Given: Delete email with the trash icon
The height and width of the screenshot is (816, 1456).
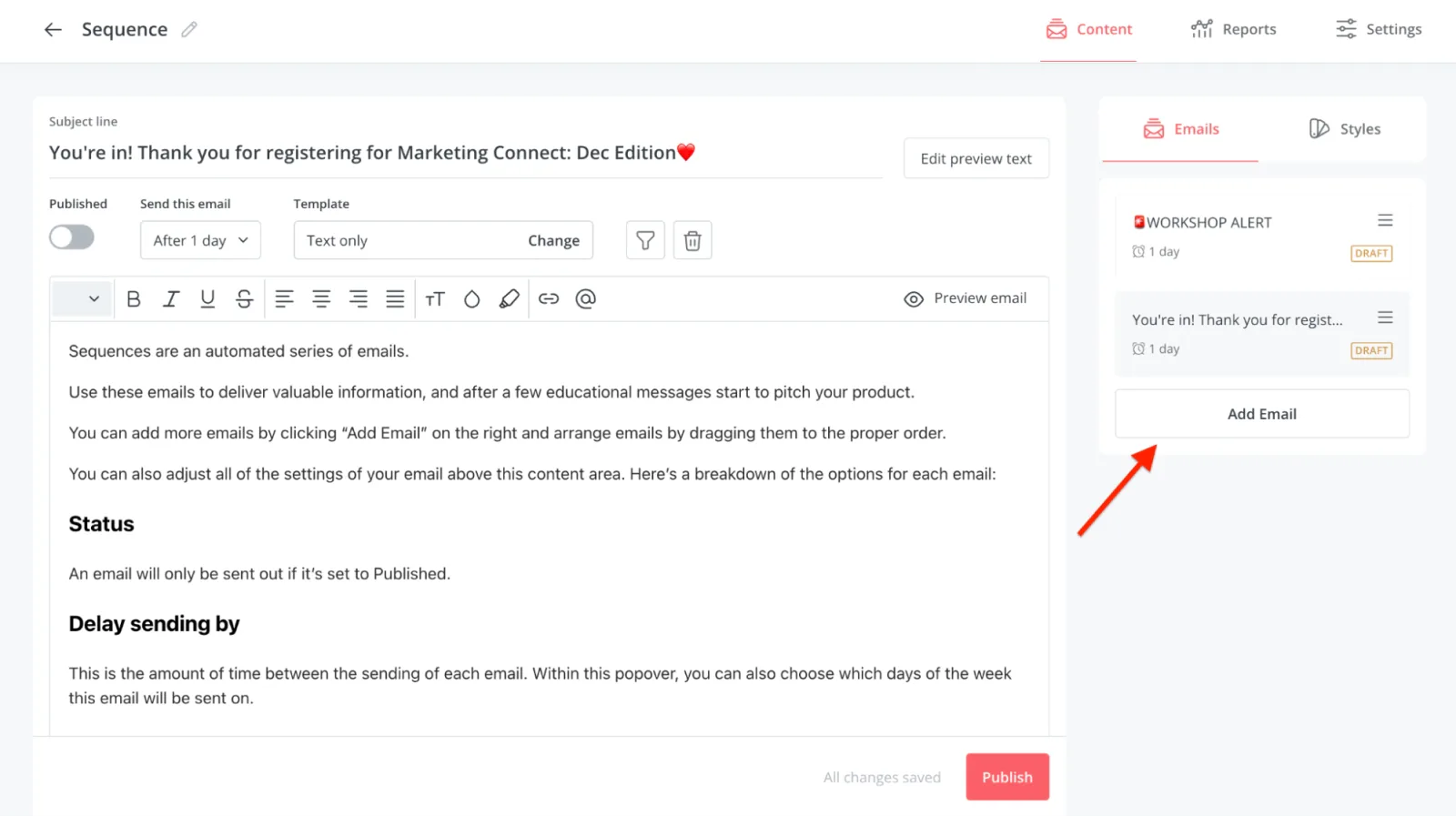Looking at the screenshot, I should point(693,241).
